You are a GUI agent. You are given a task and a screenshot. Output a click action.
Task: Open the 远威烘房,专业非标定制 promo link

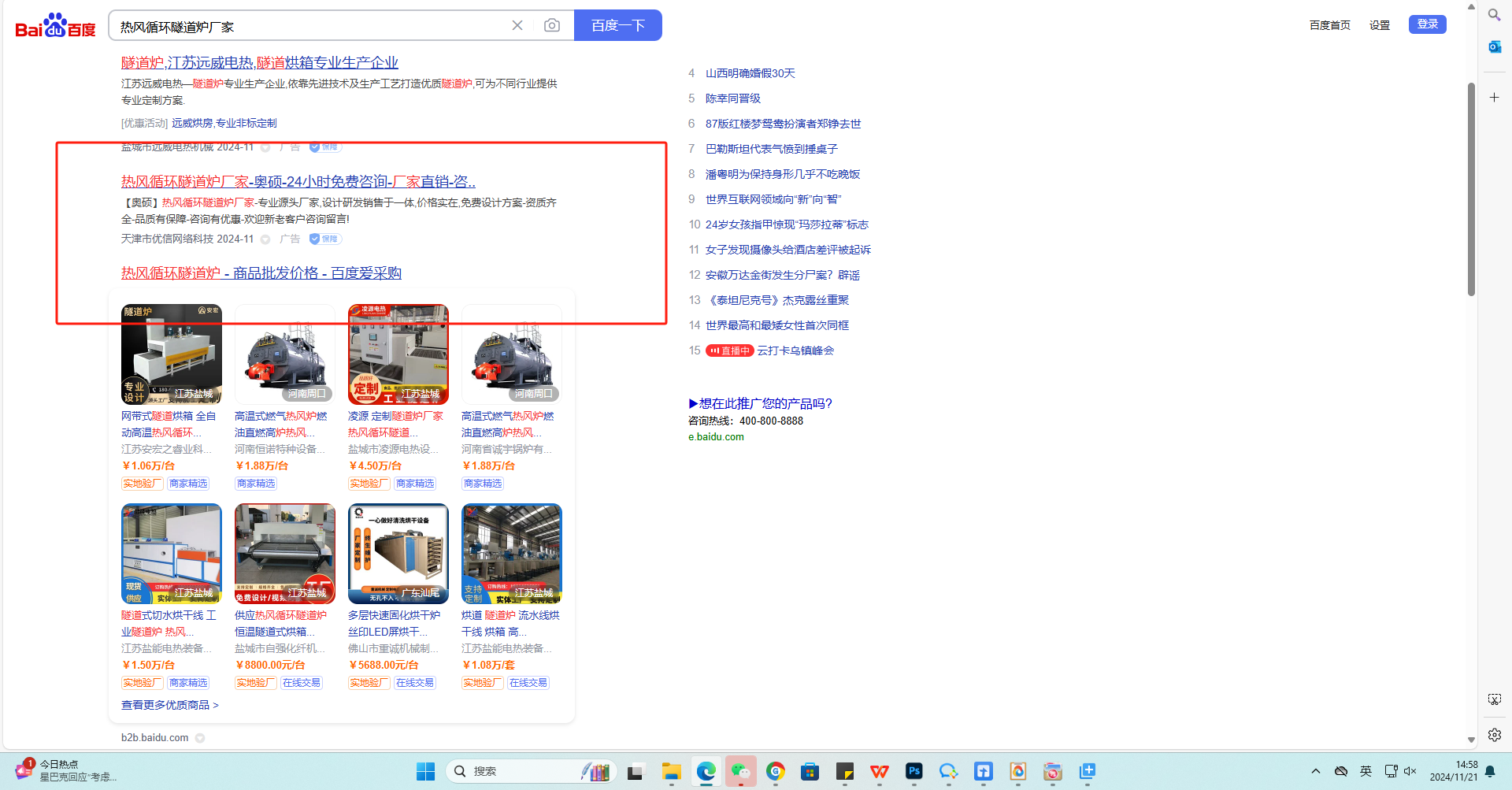(224, 123)
